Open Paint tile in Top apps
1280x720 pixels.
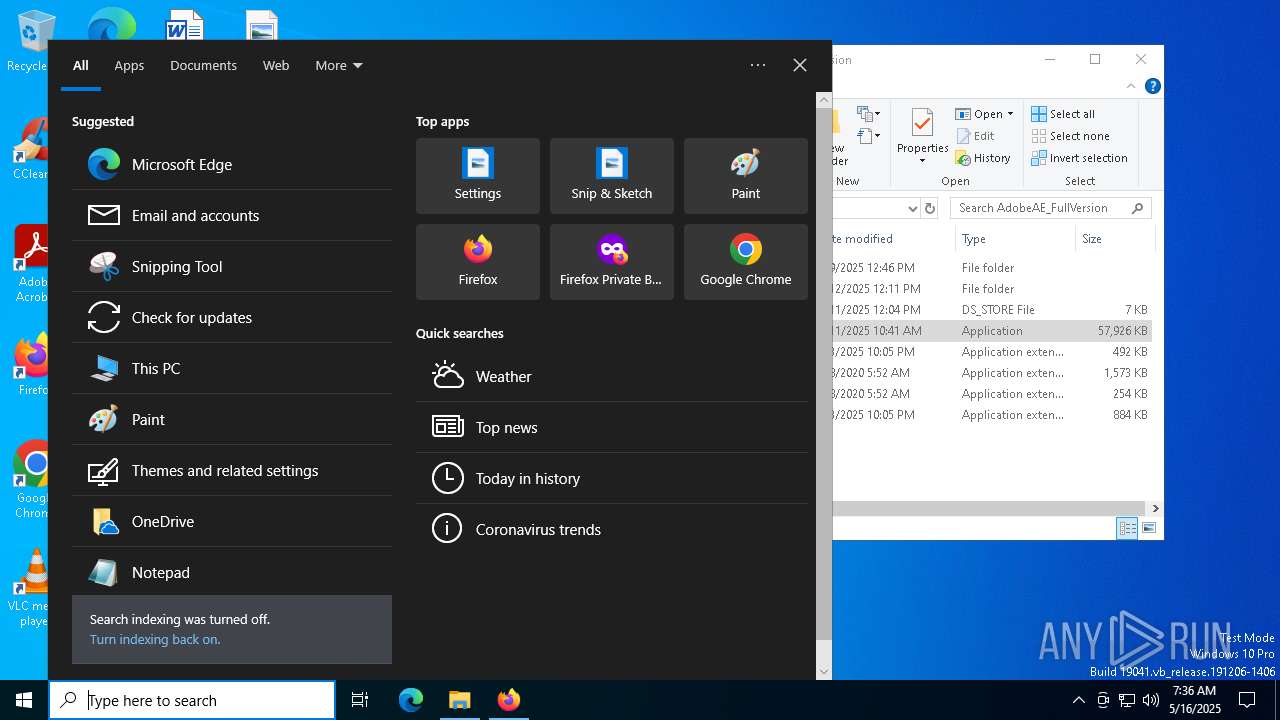(x=746, y=176)
